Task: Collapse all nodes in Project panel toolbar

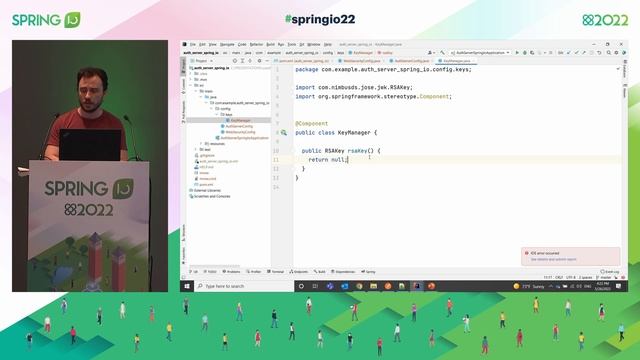Action: coord(250,61)
